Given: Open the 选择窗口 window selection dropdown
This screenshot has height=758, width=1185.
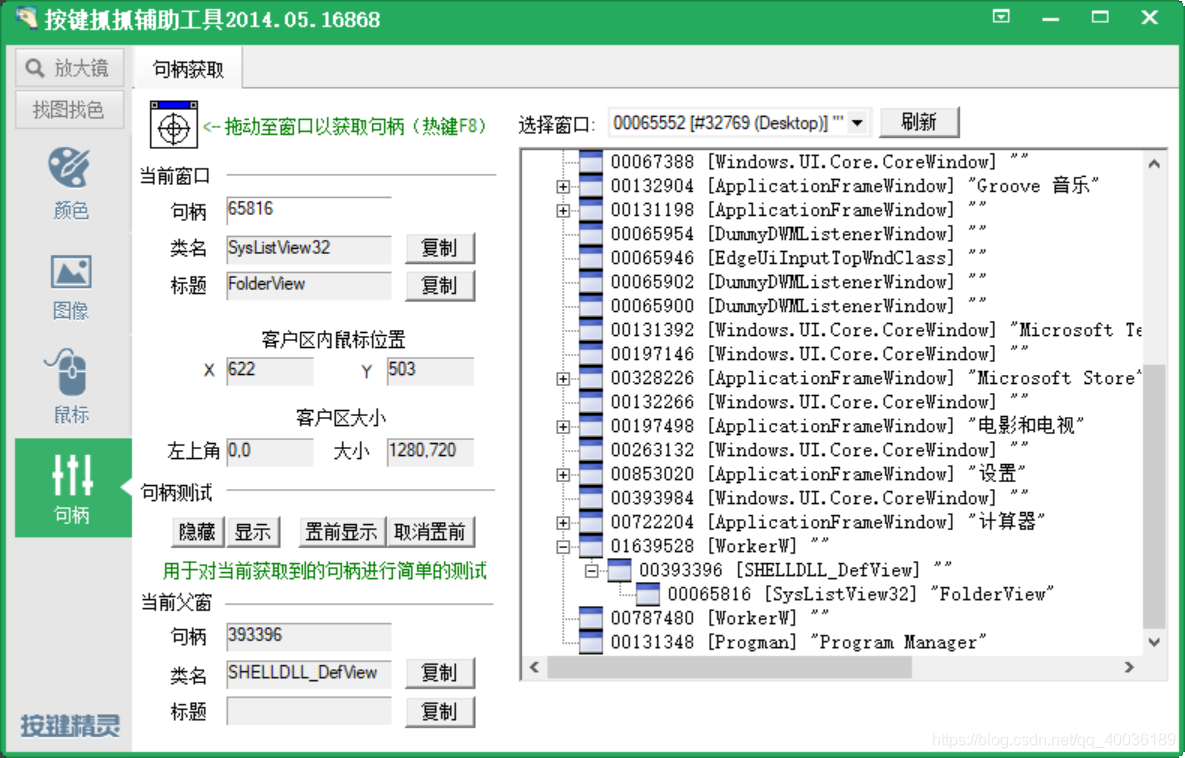Looking at the screenshot, I should 858,123.
